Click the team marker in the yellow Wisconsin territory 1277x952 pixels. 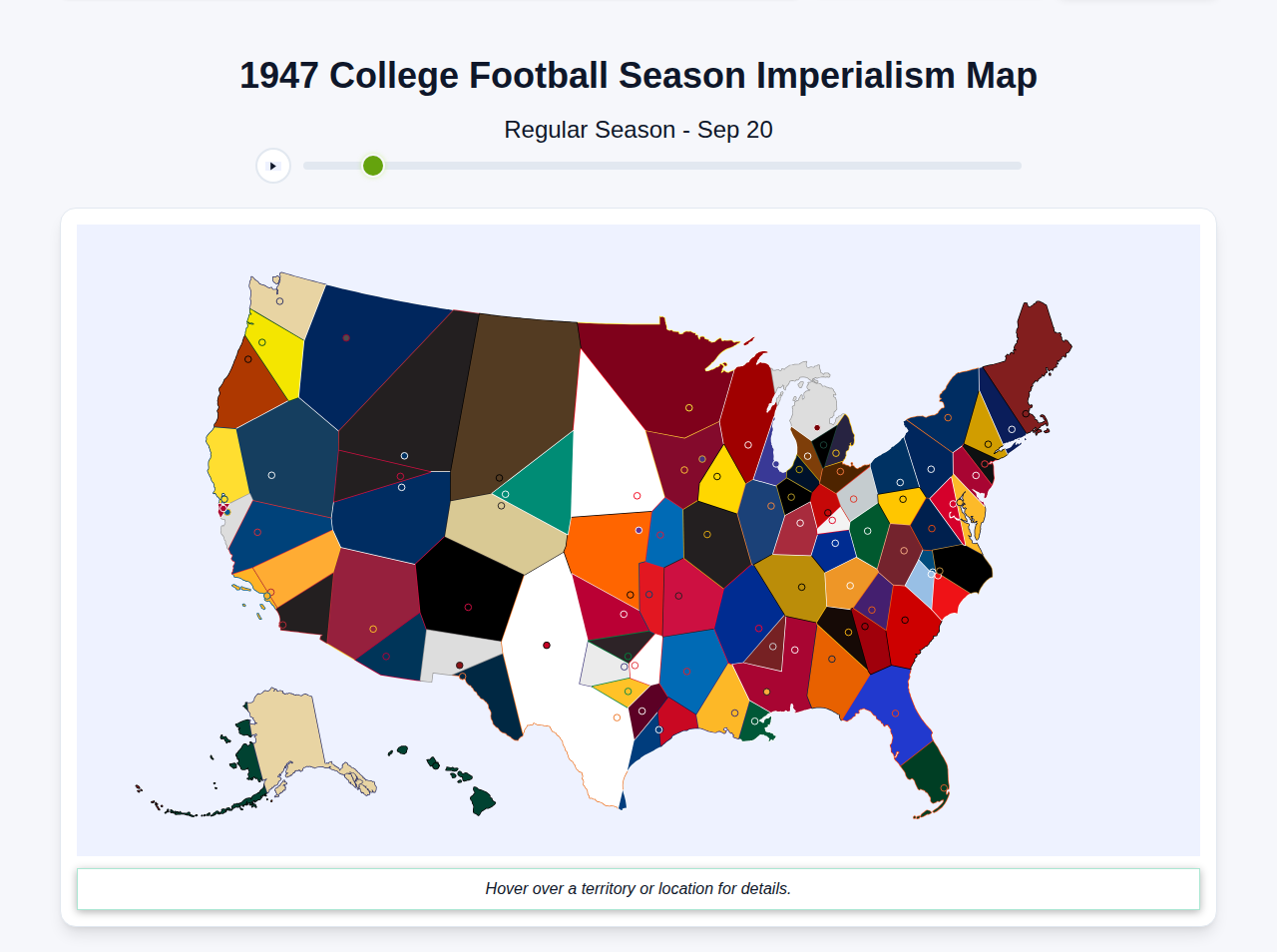point(717,476)
